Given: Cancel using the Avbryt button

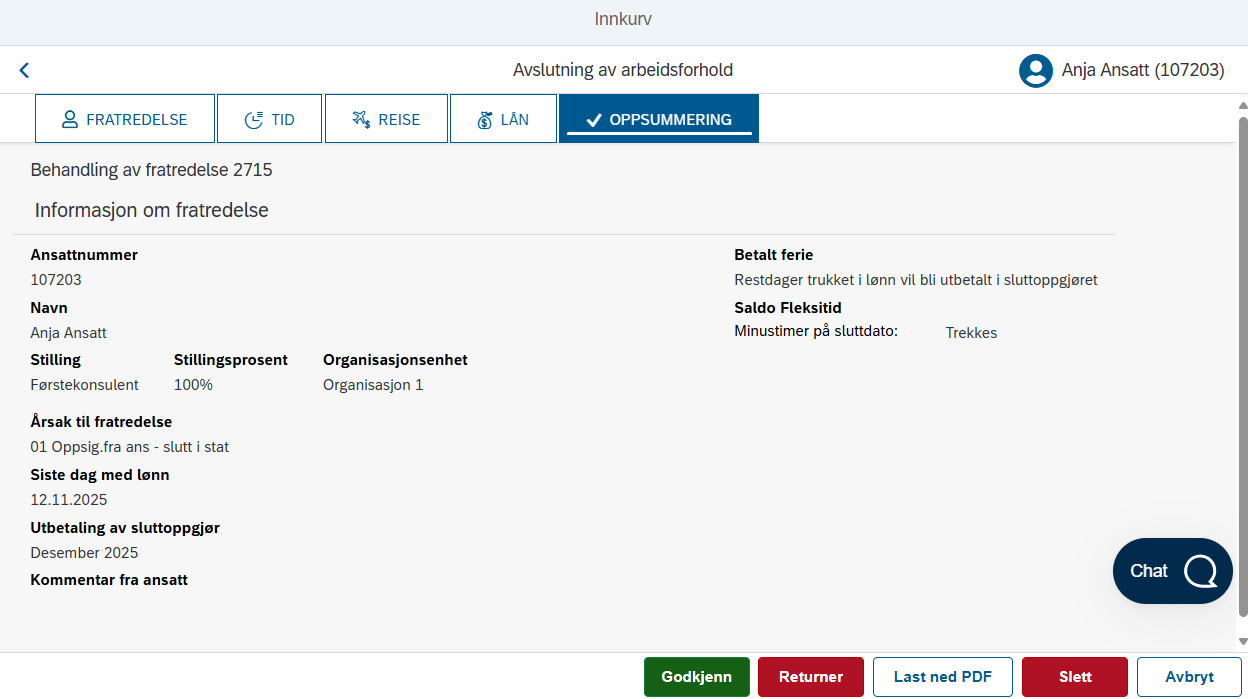Looking at the screenshot, I should click(1190, 677).
